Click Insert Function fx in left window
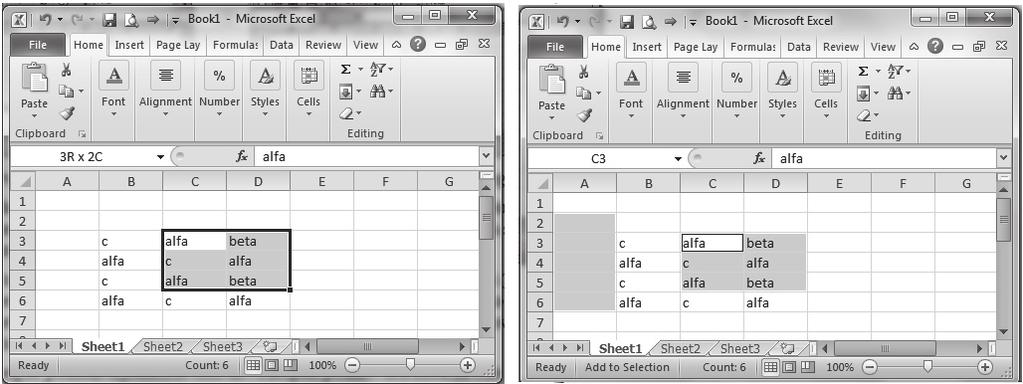1023x384 pixels. coord(241,156)
